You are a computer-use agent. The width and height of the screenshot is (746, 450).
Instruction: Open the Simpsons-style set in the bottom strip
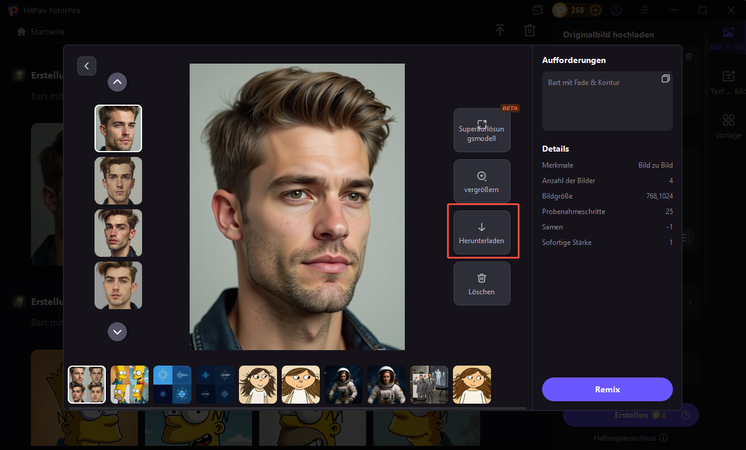pos(129,384)
